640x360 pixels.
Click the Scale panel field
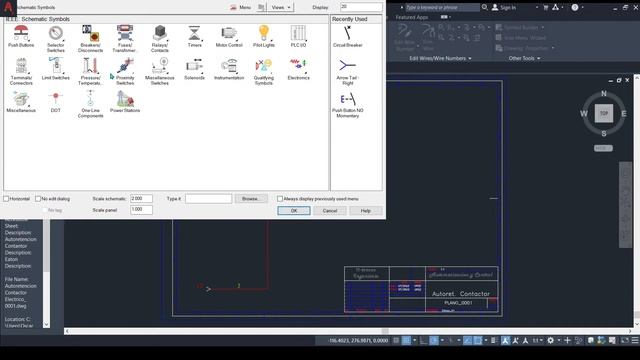pos(141,210)
